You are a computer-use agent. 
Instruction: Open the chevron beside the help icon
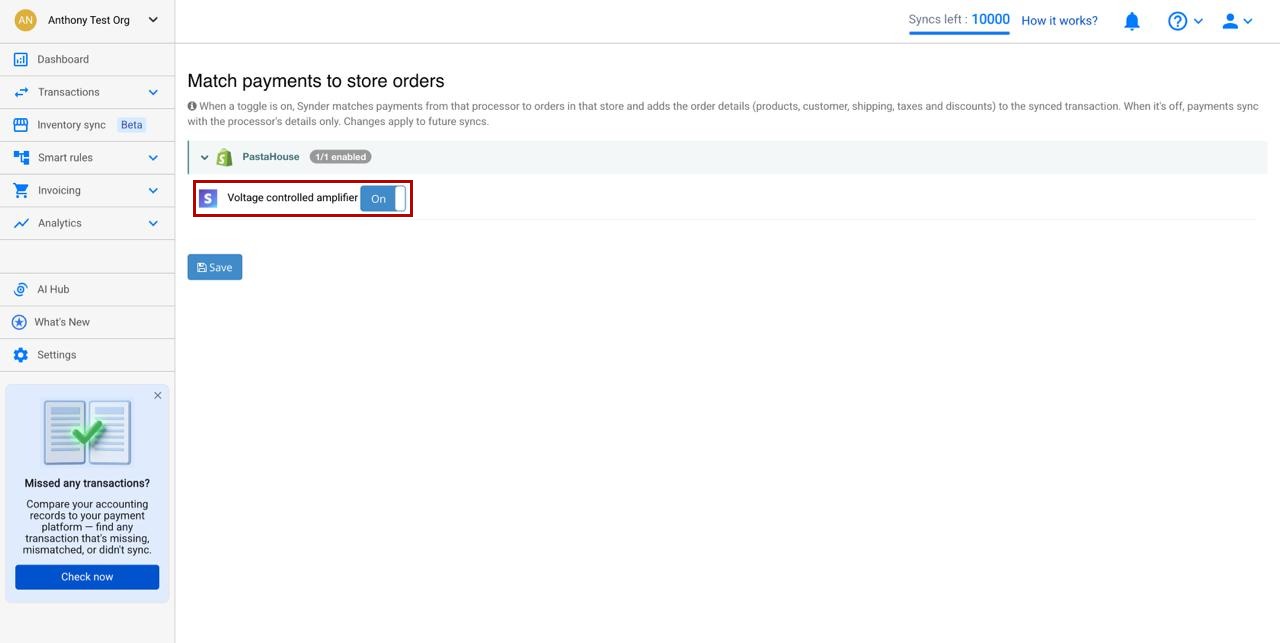click(1198, 21)
